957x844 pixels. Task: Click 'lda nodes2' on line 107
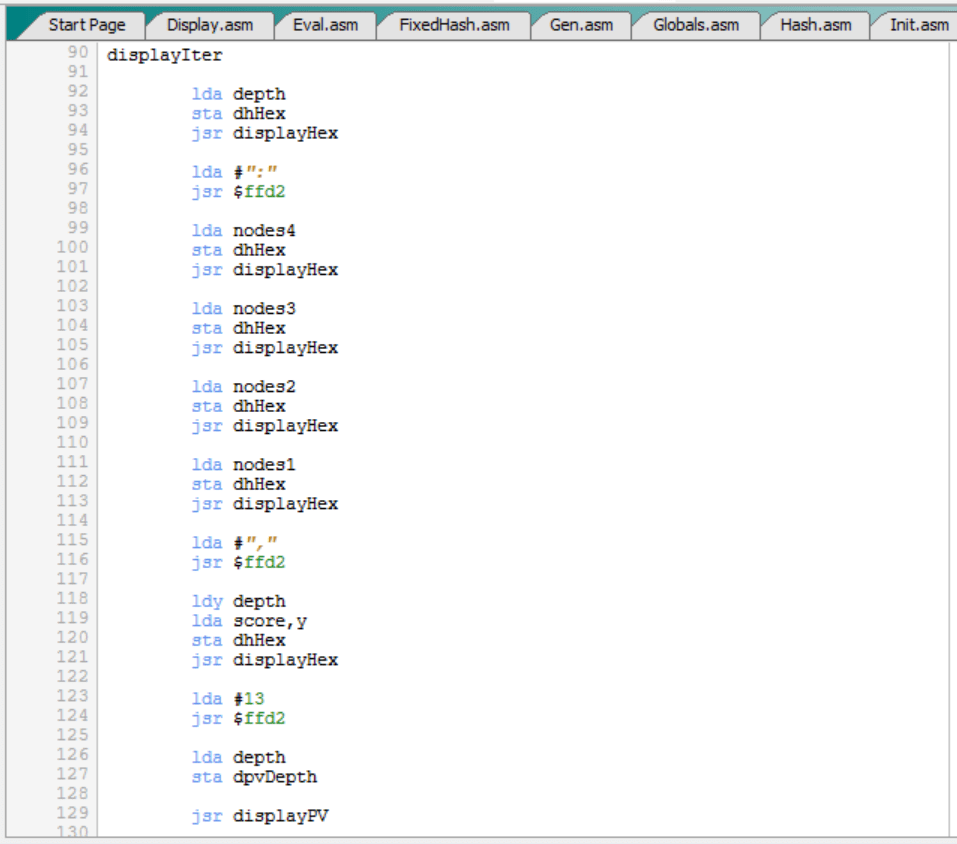tap(243, 387)
